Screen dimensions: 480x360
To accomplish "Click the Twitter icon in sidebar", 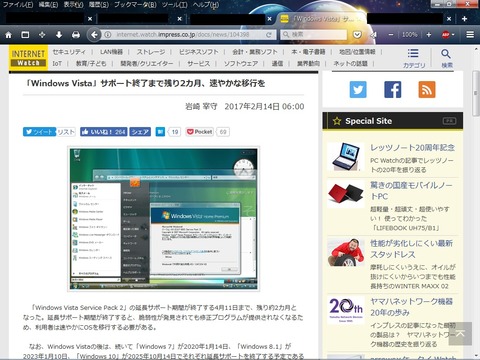I will 358,89.
